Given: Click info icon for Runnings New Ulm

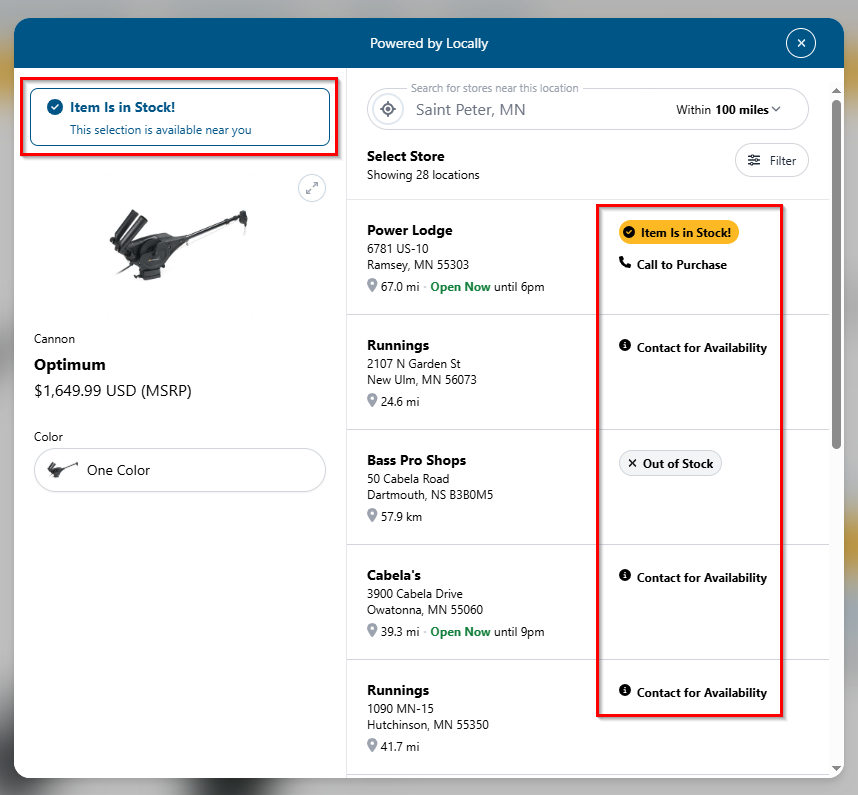Looking at the screenshot, I should [624, 345].
